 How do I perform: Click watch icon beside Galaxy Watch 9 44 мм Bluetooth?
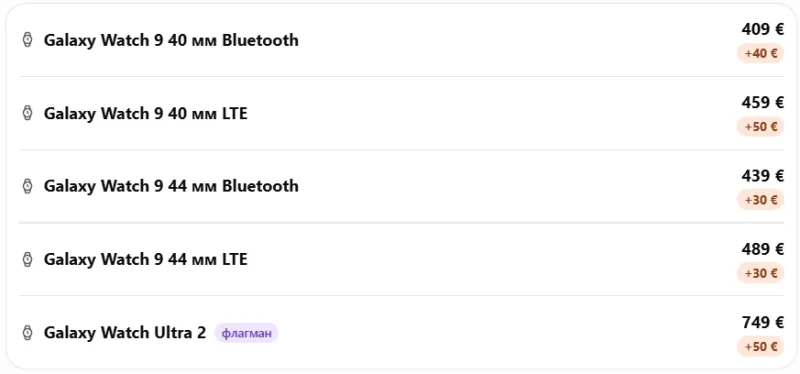tap(28, 186)
